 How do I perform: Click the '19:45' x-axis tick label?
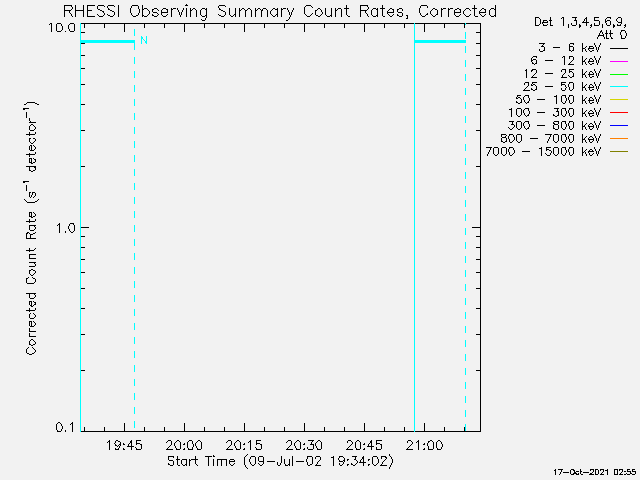[124, 445]
